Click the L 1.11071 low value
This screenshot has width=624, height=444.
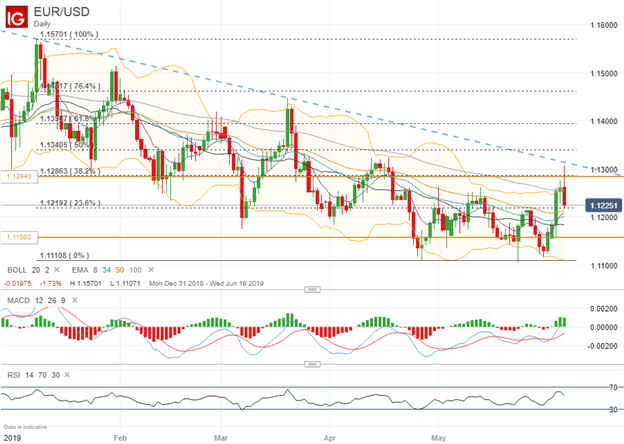(125, 284)
